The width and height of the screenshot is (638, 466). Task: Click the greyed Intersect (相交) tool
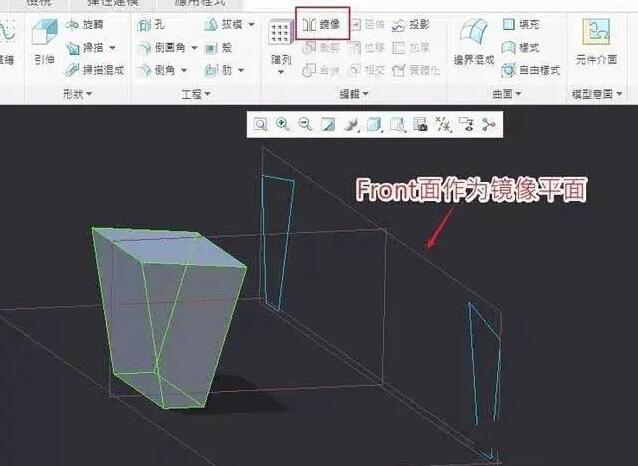point(367,71)
